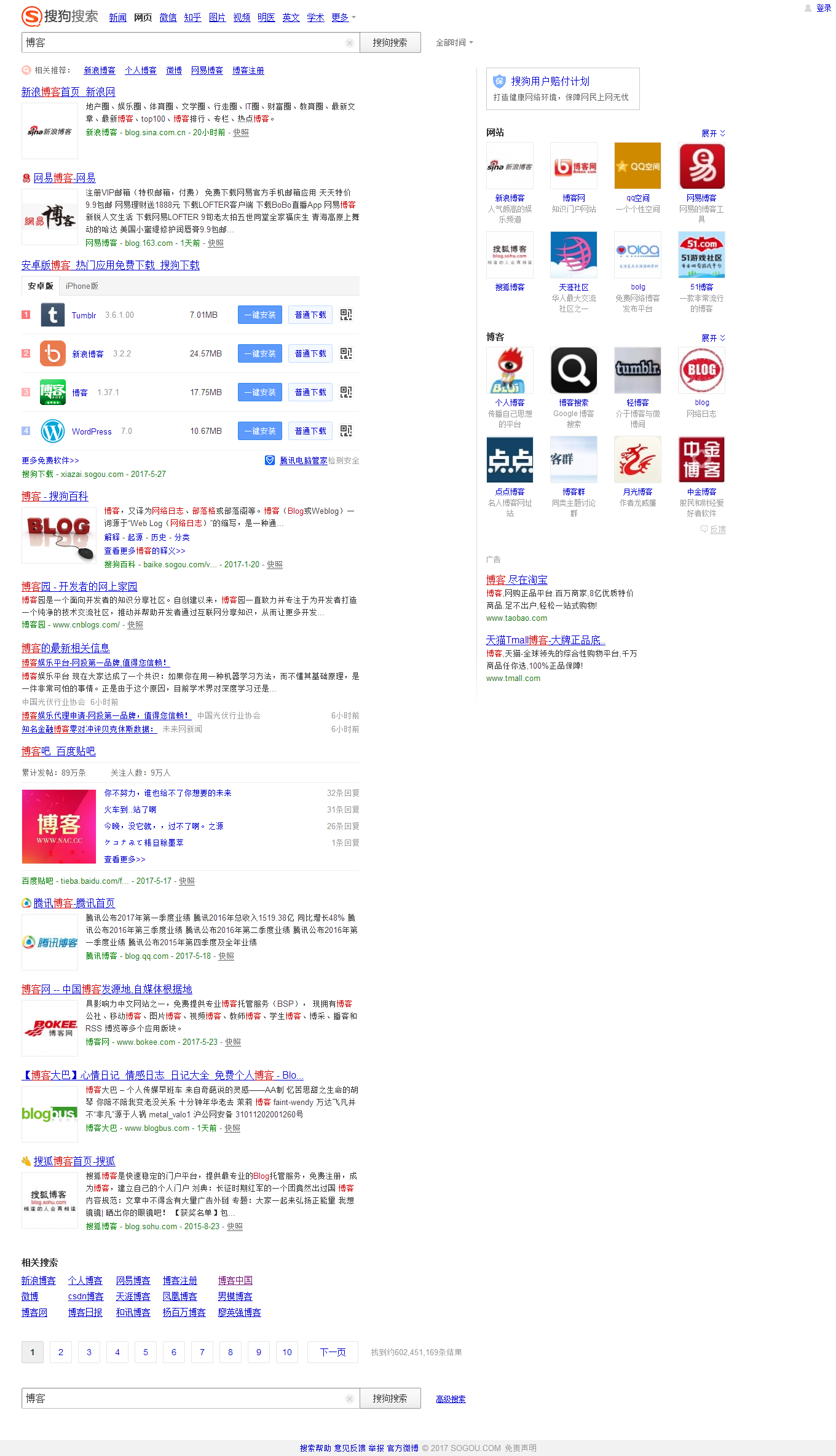
Task: Open 官方微博 footer link
Action: [403, 1448]
